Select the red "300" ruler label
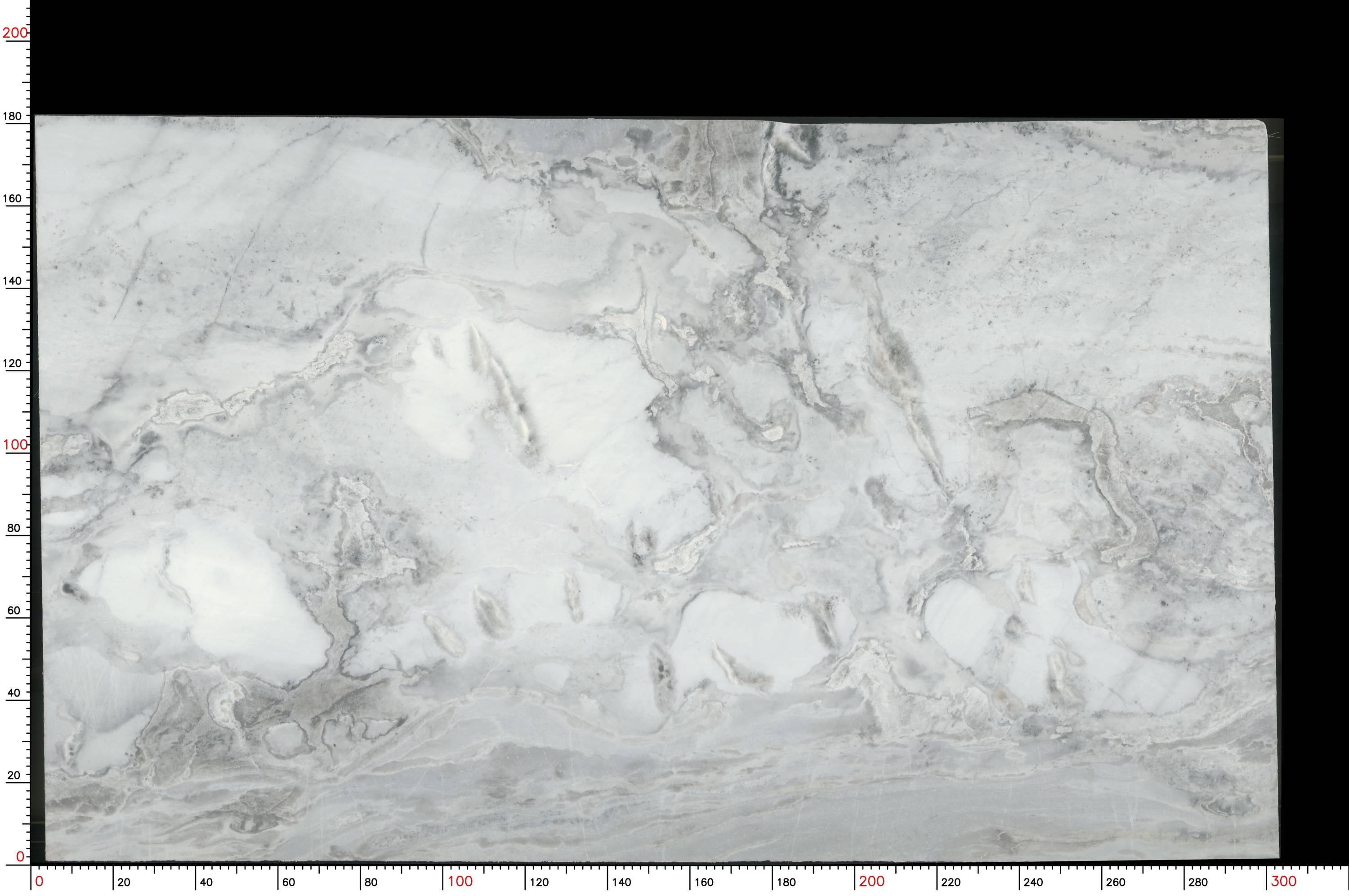The image size is (1349, 896). tap(1284, 882)
